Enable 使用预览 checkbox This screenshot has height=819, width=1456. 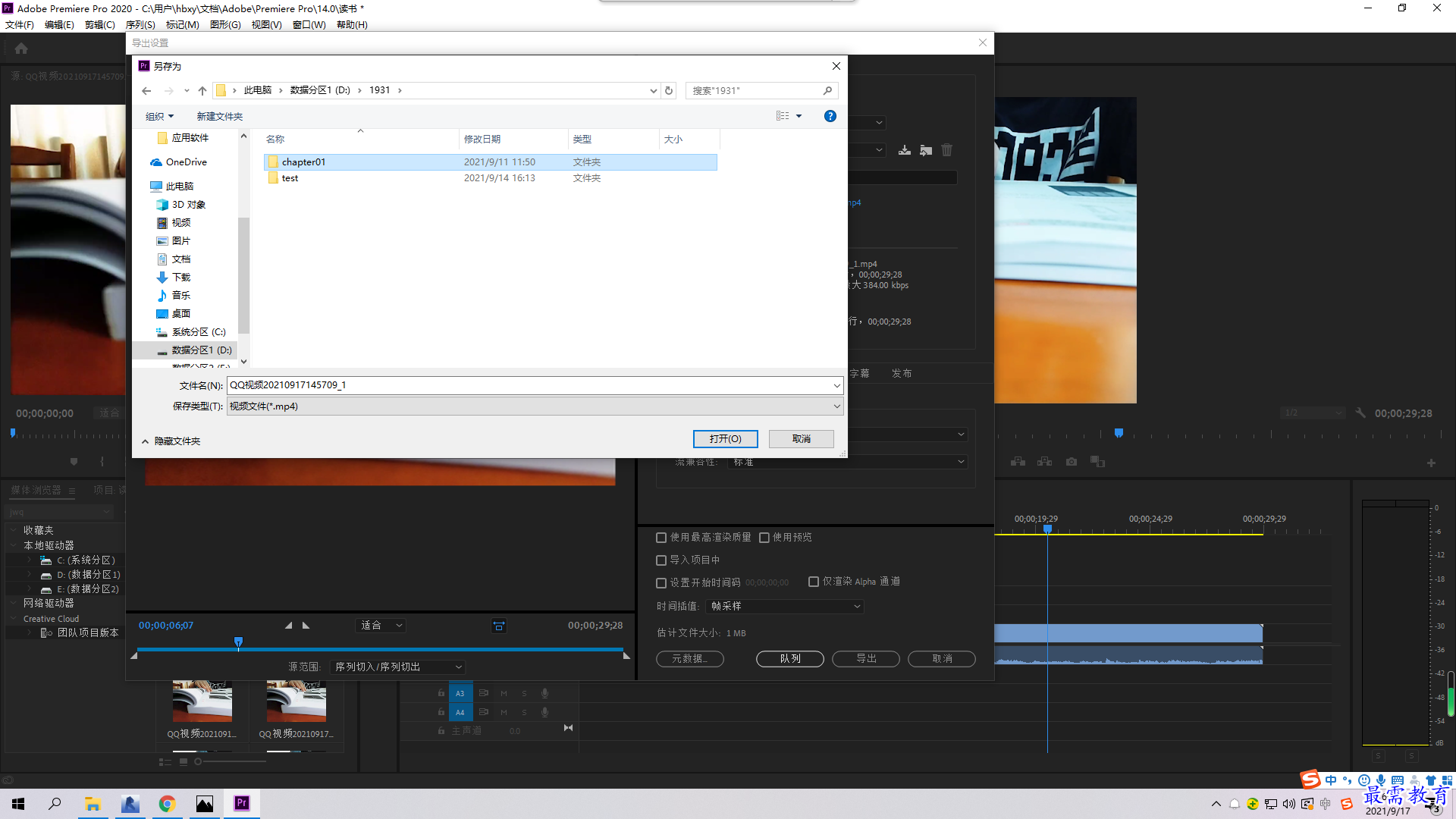coord(764,538)
